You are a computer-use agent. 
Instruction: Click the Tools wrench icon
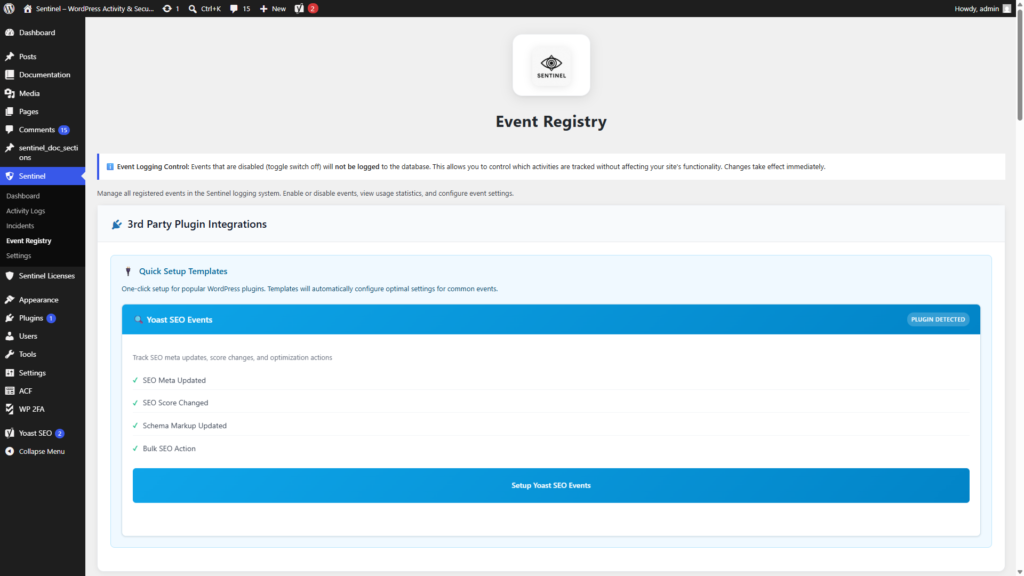point(9,355)
